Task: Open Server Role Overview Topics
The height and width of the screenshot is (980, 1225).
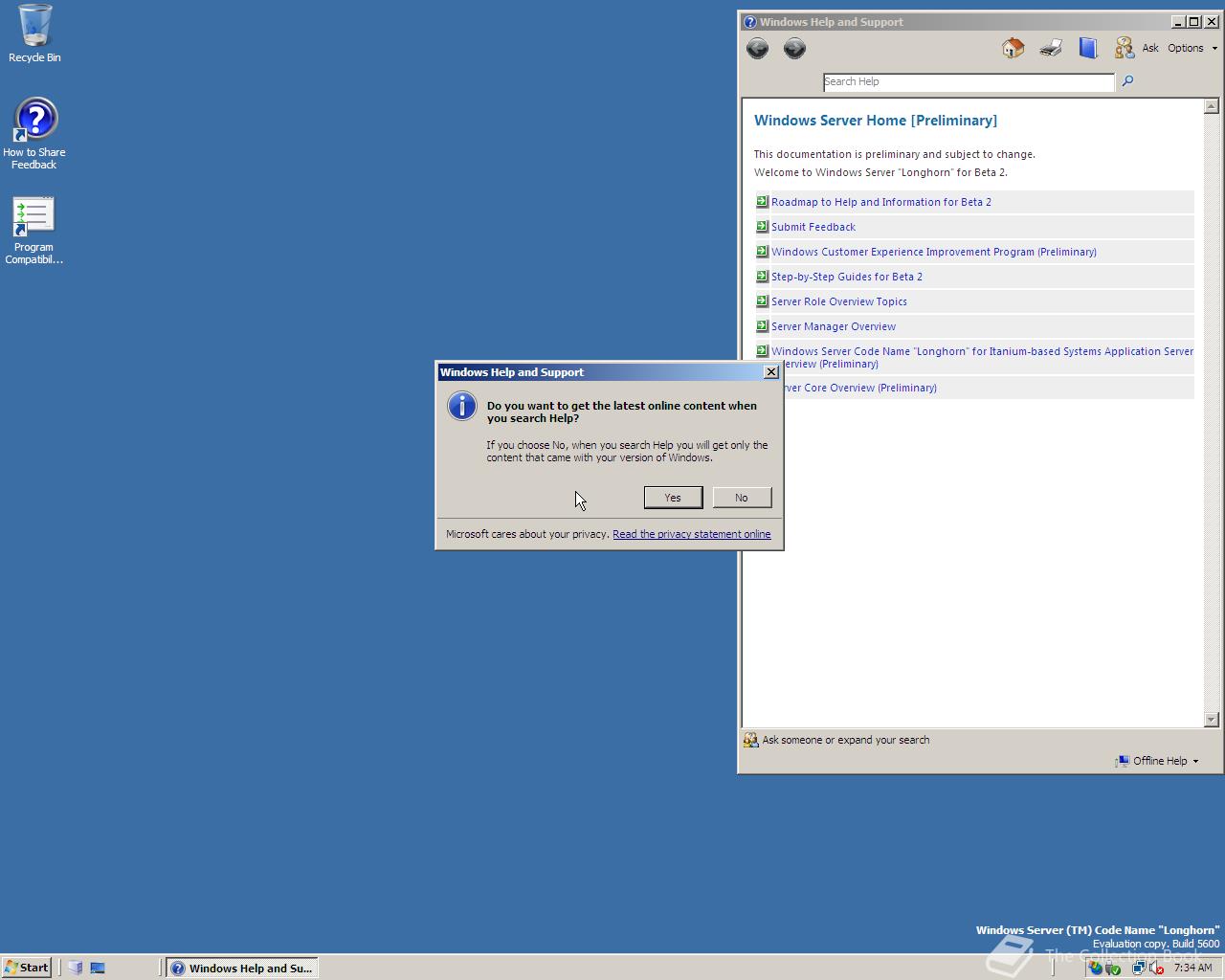Action: 839,301
